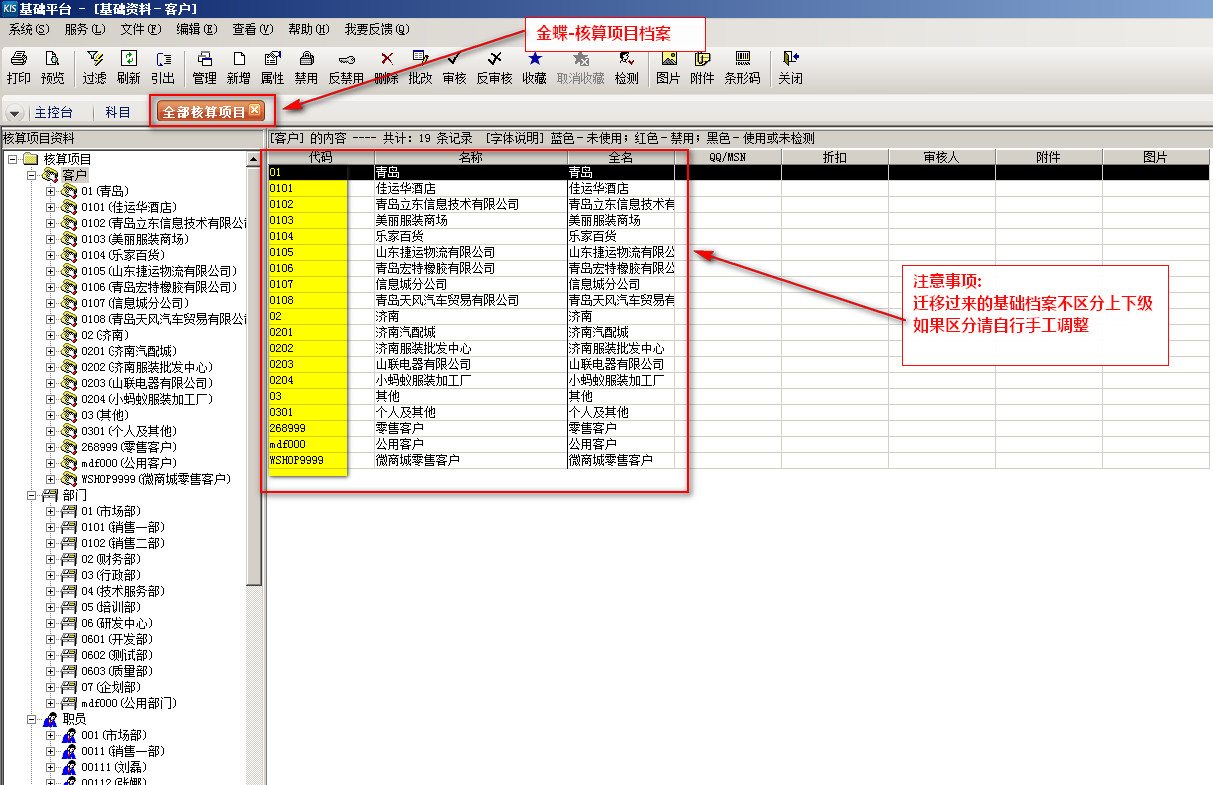The height and width of the screenshot is (785, 1213).
Task: Click the 代码 column header
Action: [x=320, y=157]
